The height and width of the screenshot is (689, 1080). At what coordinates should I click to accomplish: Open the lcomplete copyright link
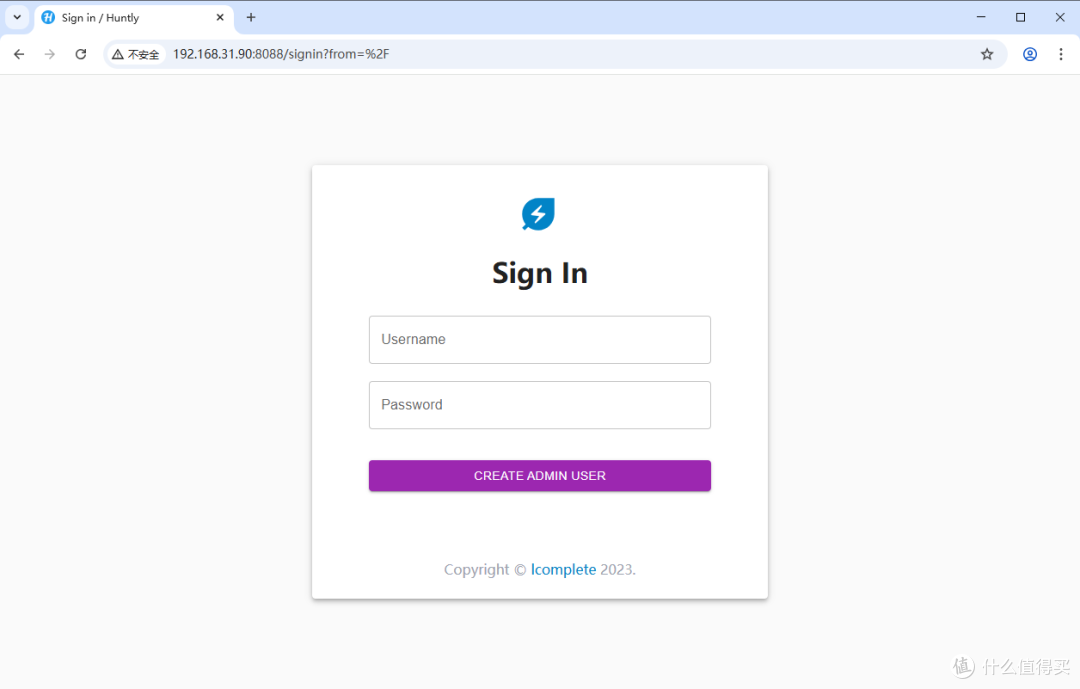coord(563,570)
